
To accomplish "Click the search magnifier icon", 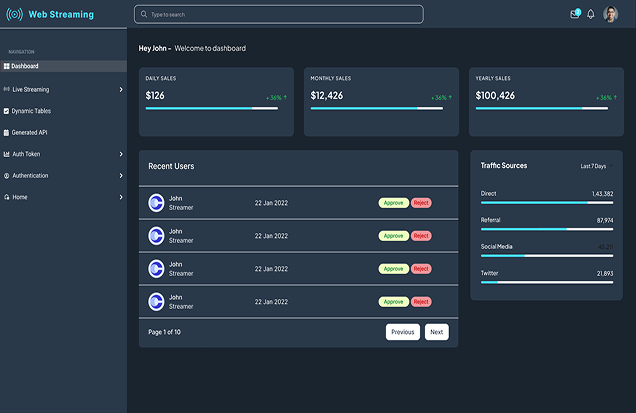I will coord(145,15).
